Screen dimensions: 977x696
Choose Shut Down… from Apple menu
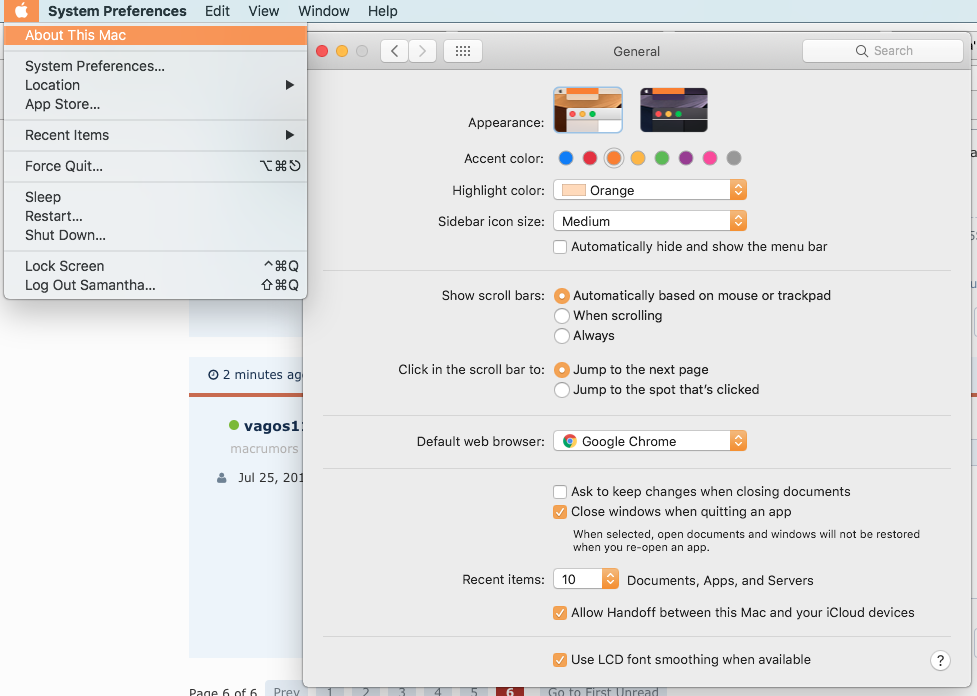155,236
